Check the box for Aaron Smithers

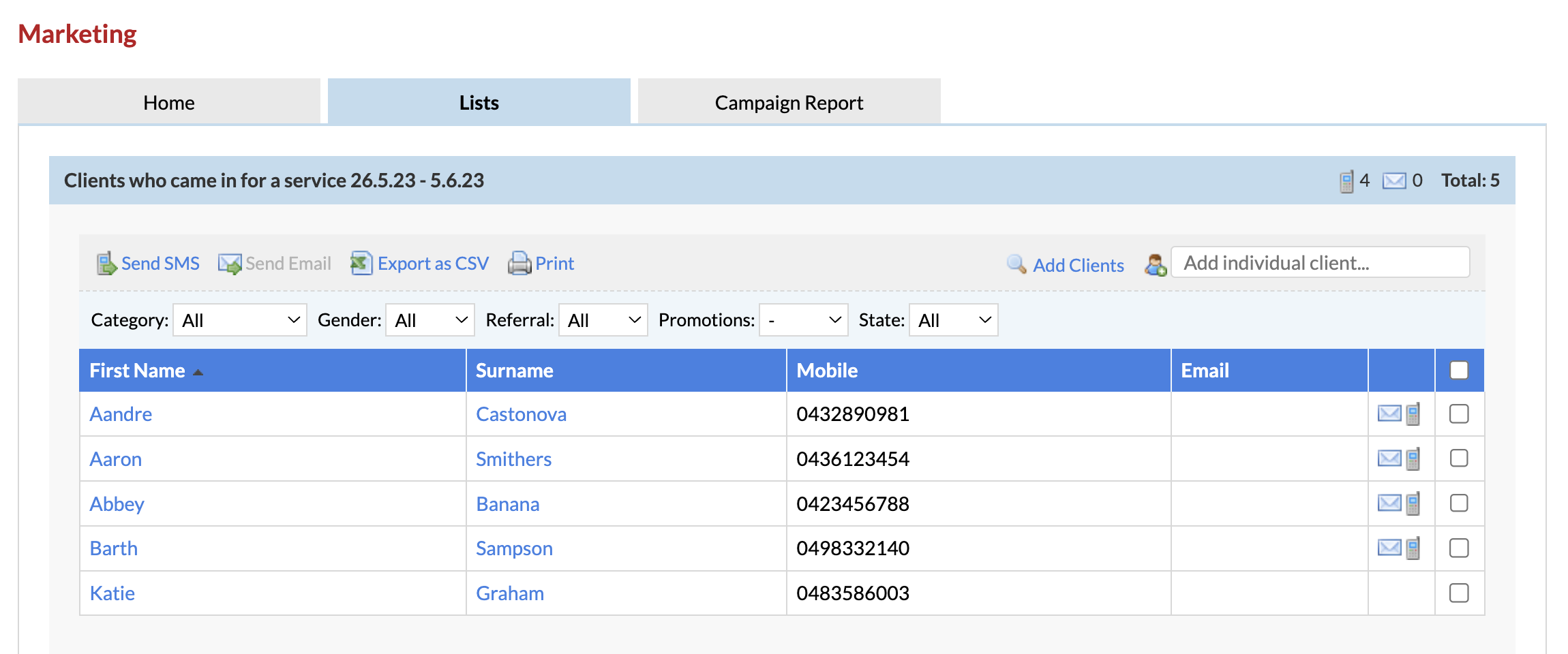(x=1459, y=458)
